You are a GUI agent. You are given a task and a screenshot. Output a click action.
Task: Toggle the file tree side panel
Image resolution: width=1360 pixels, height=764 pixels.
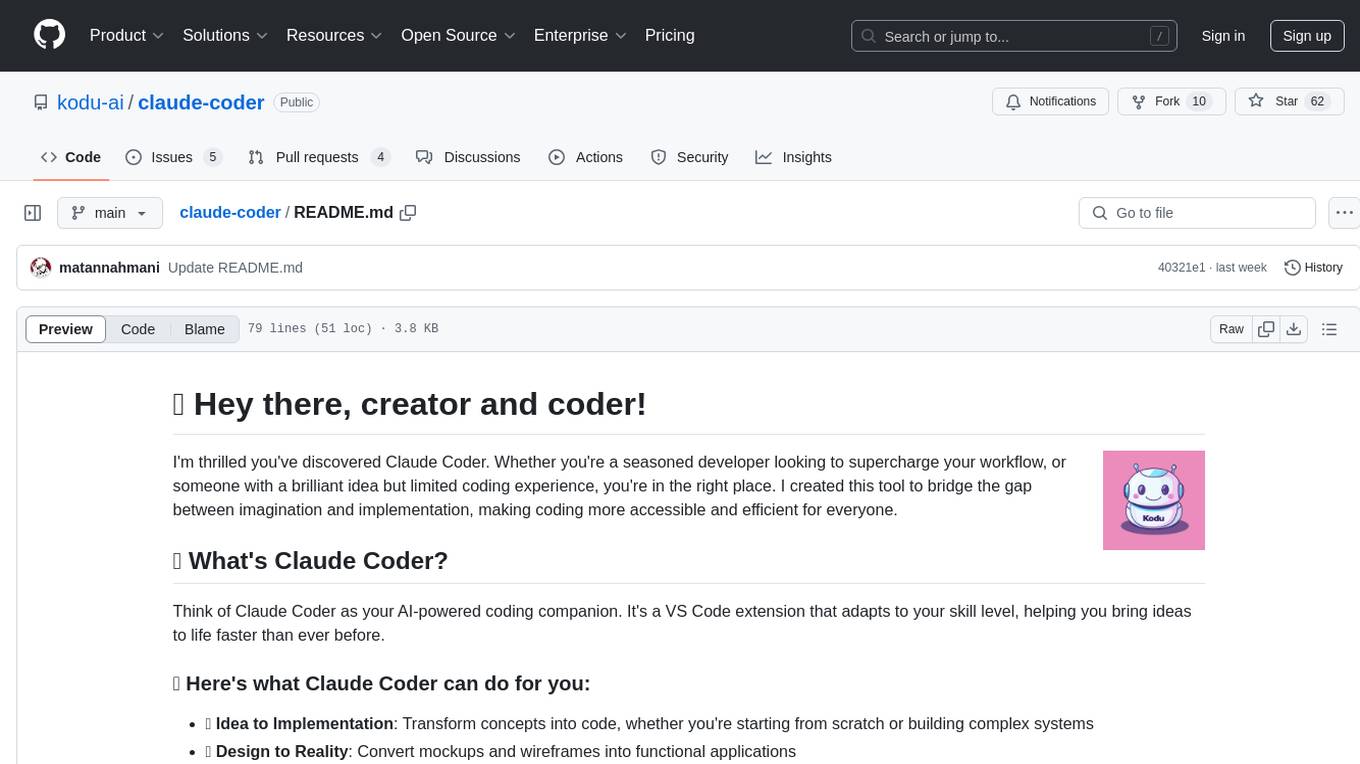(33, 213)
